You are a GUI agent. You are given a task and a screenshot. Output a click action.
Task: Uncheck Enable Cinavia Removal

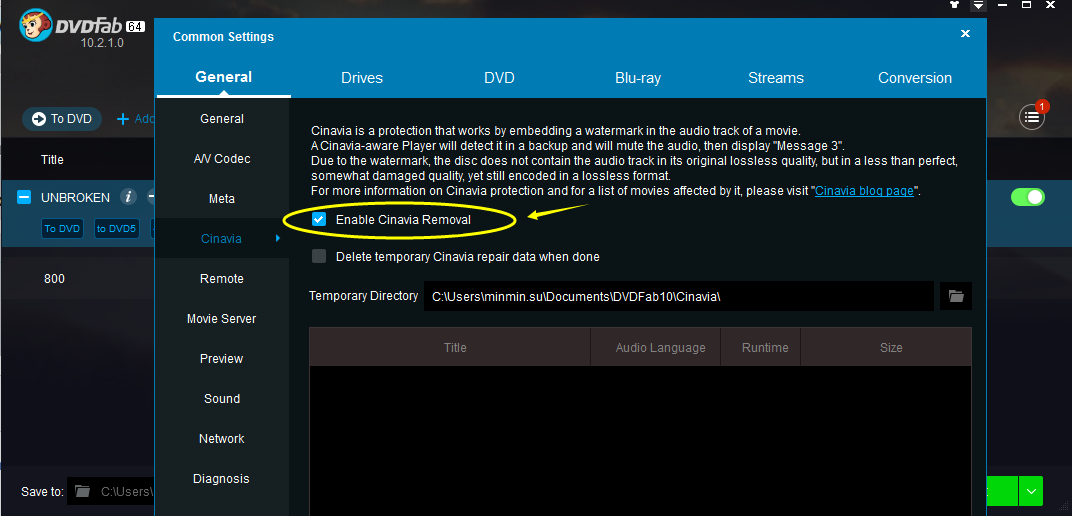tap(319, 219)
